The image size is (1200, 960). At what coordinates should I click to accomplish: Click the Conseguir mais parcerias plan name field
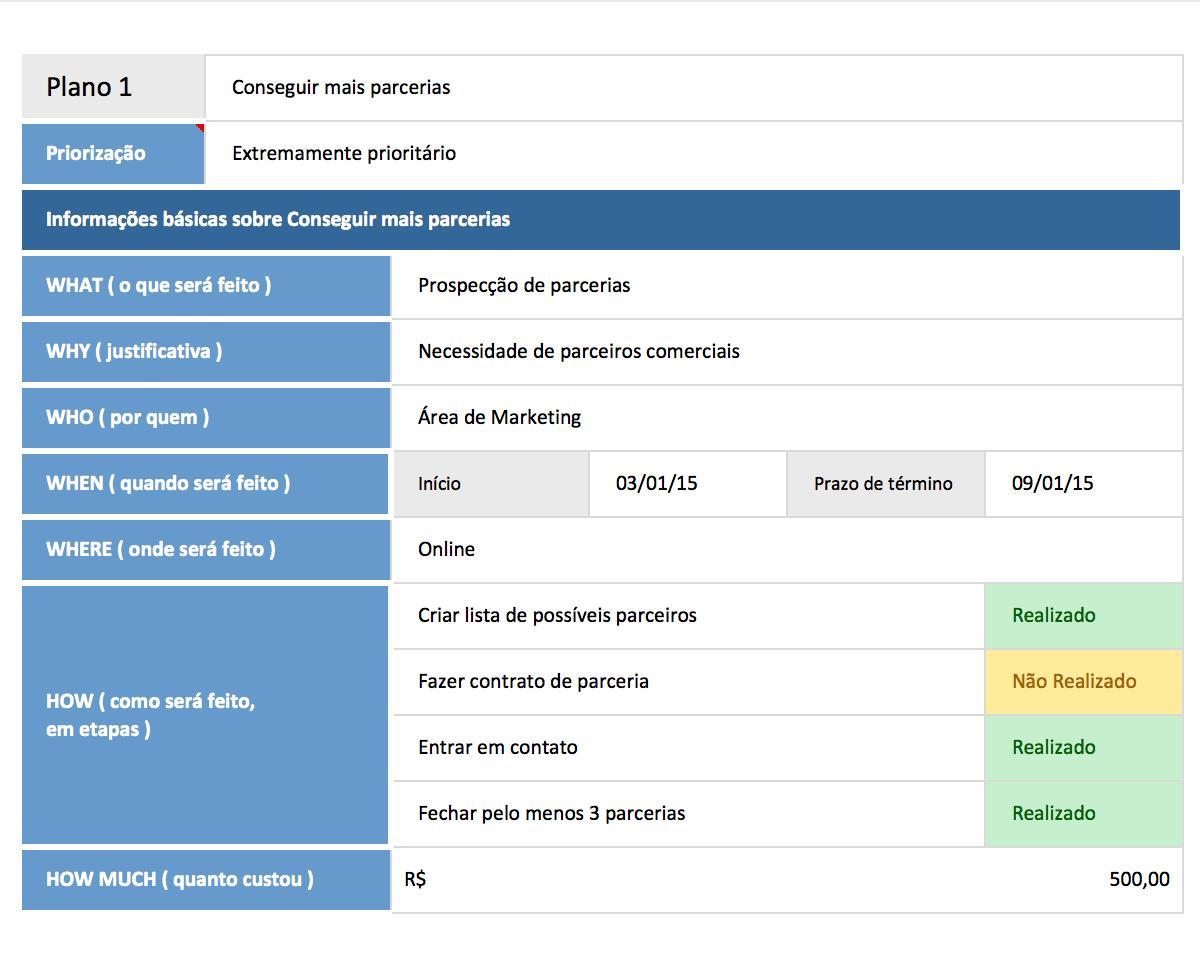pyautogui.click(x=693, y=87)
